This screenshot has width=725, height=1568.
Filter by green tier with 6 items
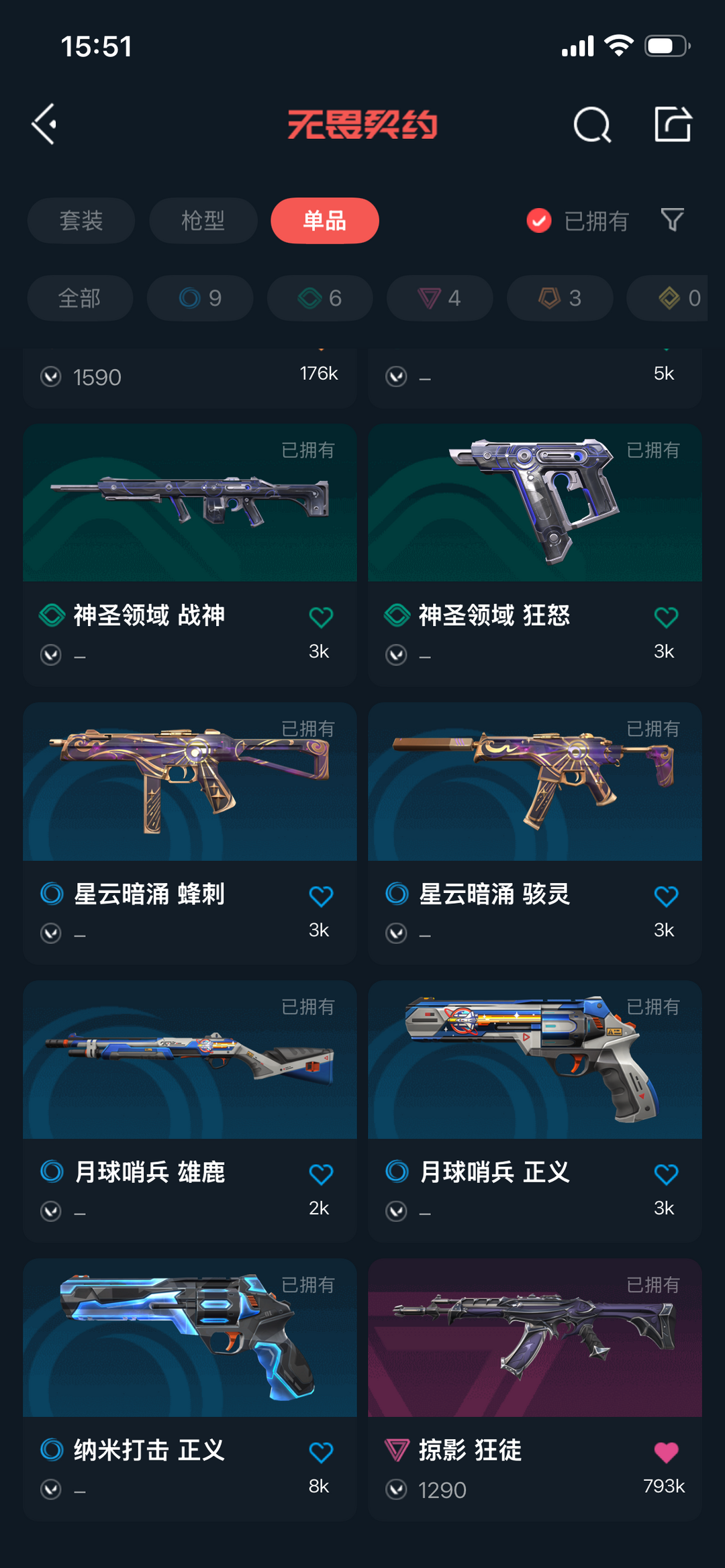coord(320,297)
